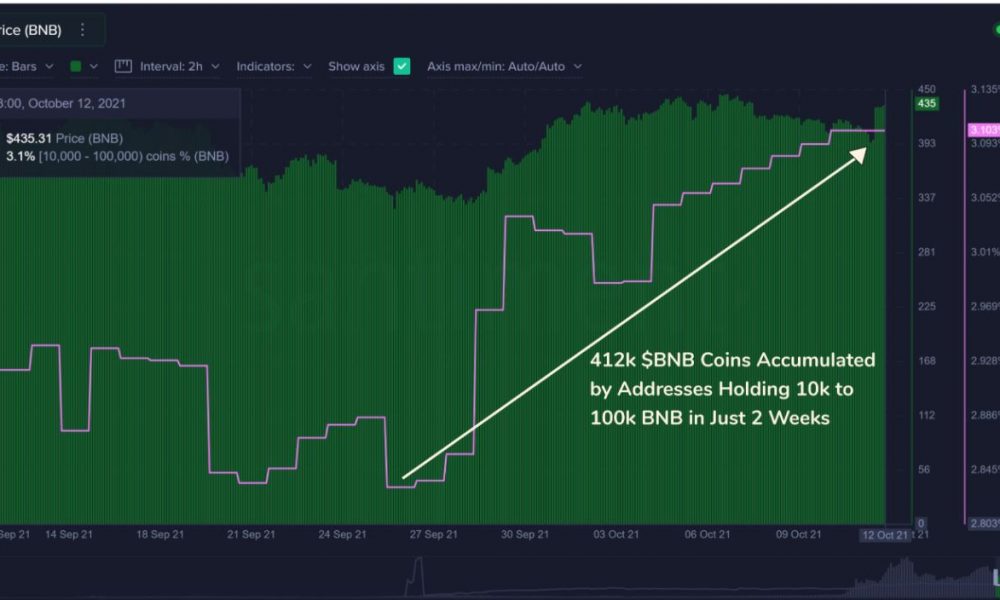
Task: Click the 24 Sep 21 date label
Action: 342,534
